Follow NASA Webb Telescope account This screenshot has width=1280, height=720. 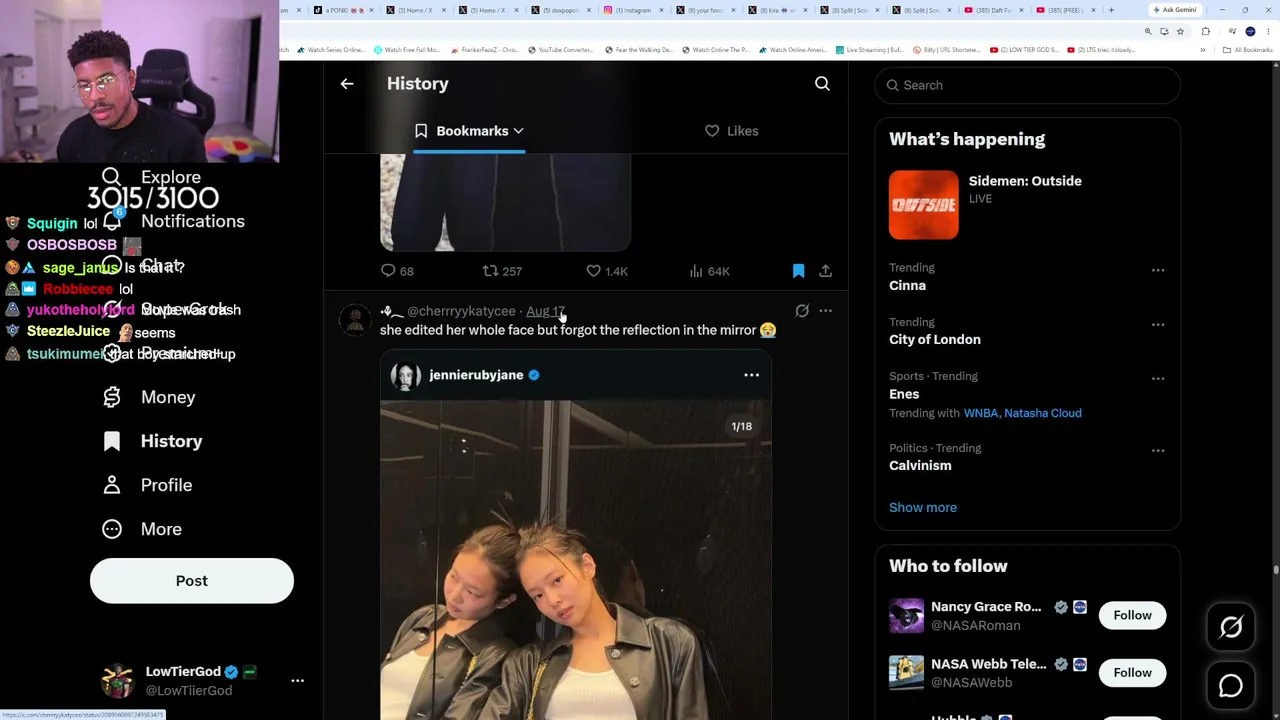point(1132,672)
